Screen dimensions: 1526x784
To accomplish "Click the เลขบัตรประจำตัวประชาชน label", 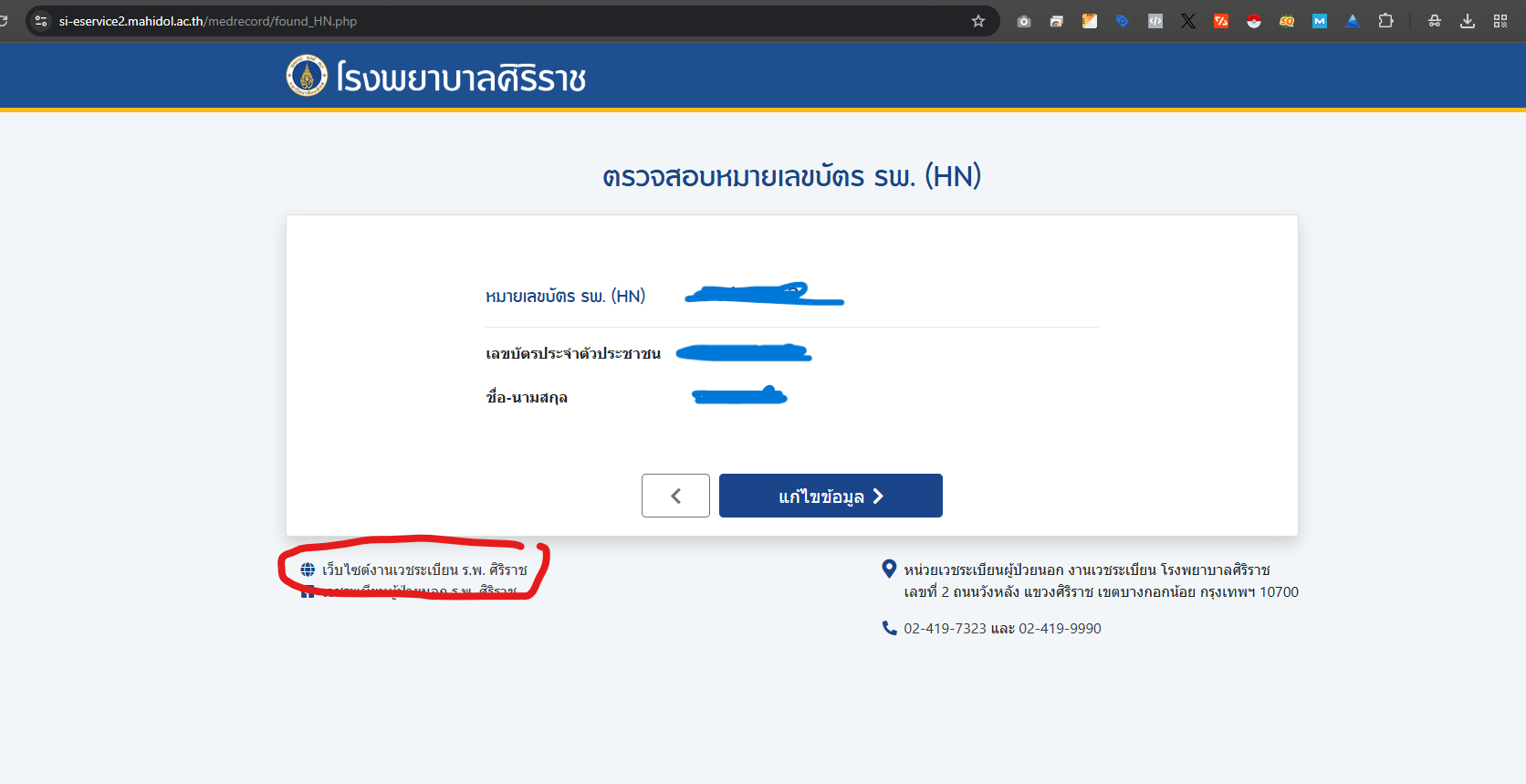I will click(573, 353).
